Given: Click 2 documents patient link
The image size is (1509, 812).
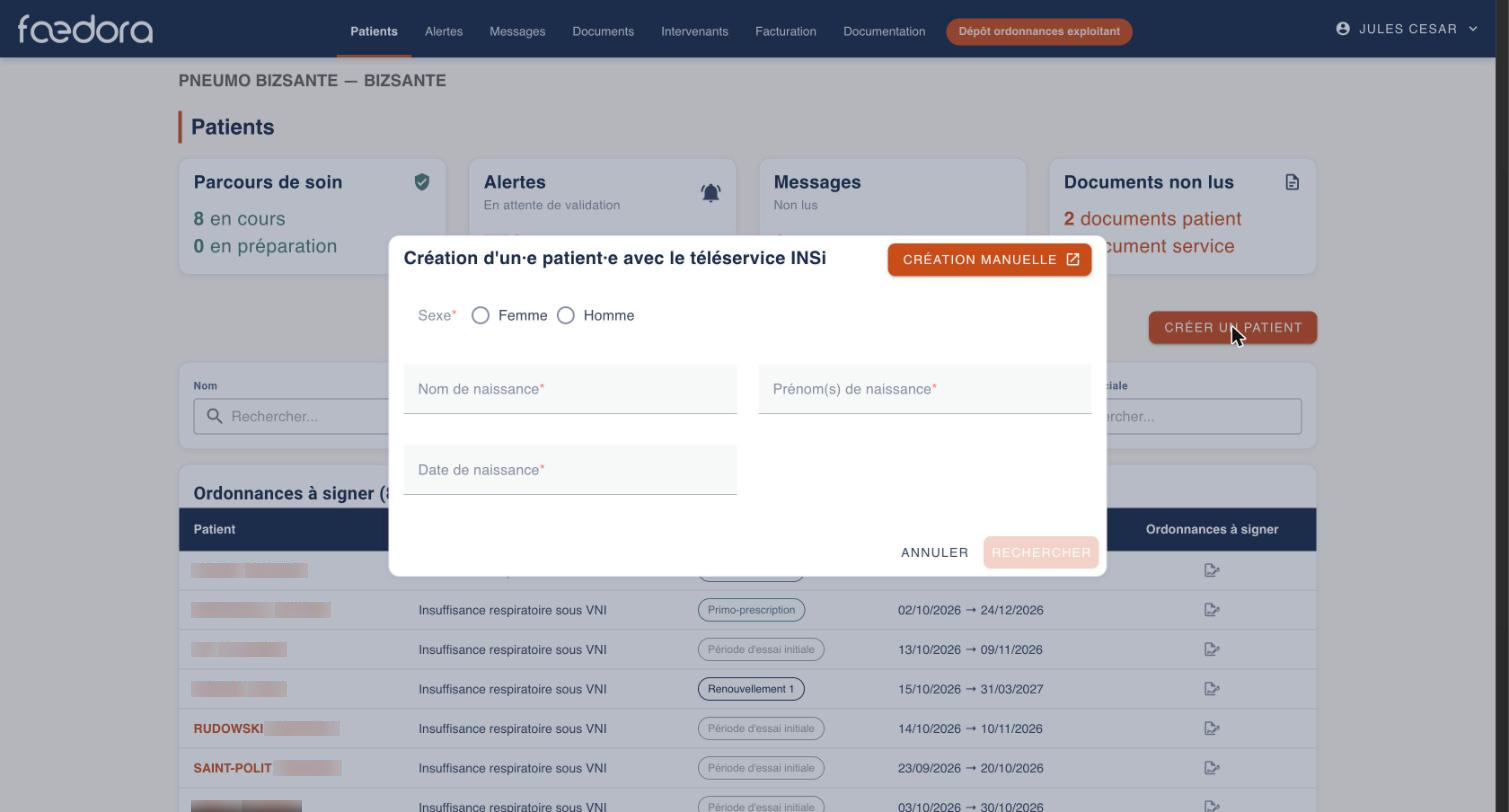Looking at the screenshot, I should coord(1152,219).
